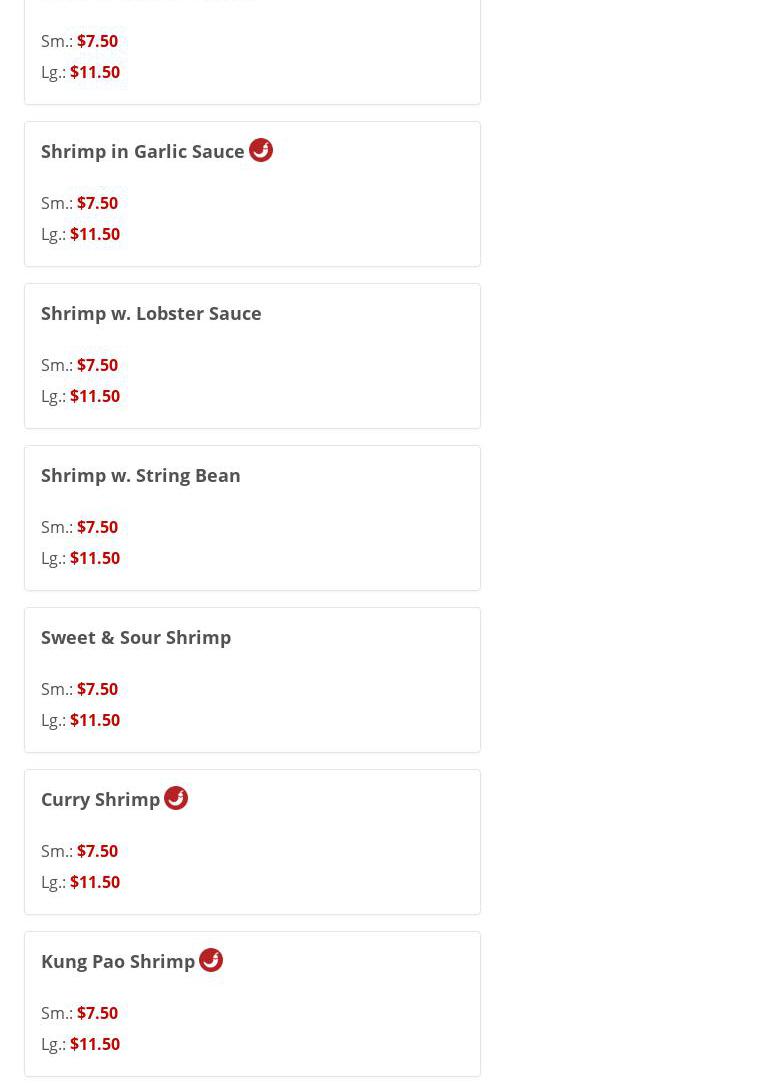Viewport: 770px width, 1085px height.
Task: Pick small $7.50 Shrimp in Garlic Sauce price
Action: coord(97,203)
